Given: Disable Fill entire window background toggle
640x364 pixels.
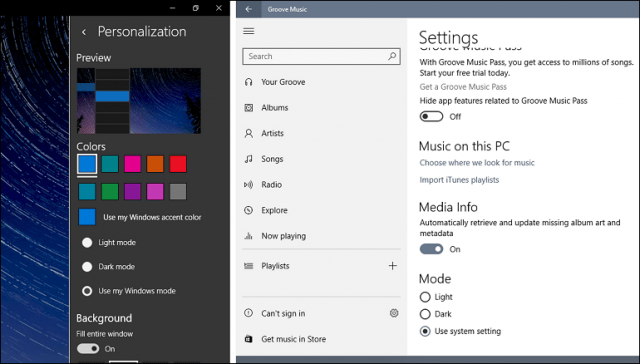Looking at the screenshot, I should [x=88, y=348].
